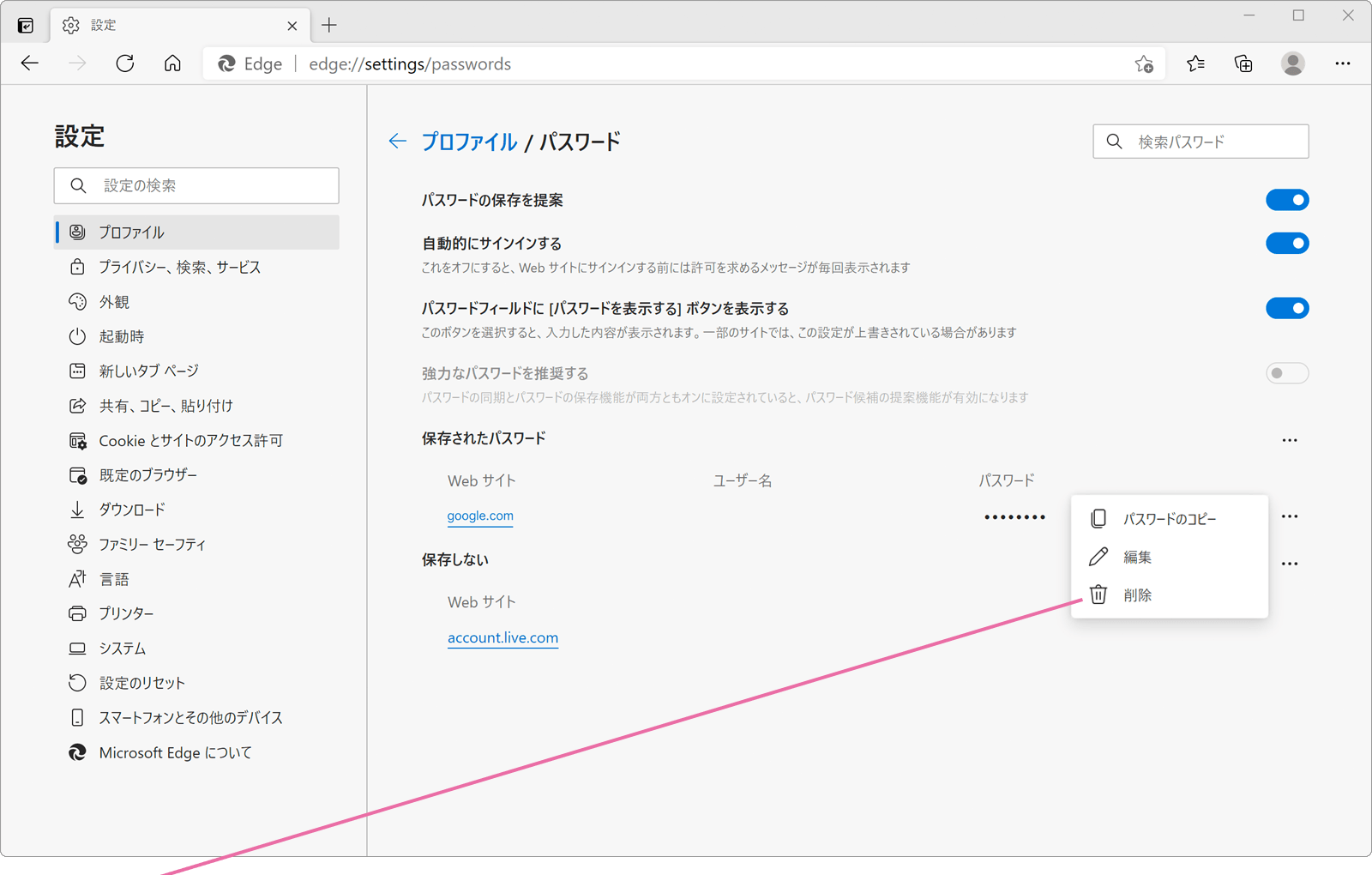The height and width of the screenshot is (875, 1372).
Task: Open 設定のリセット page
Action: click(x=196, y=683)
